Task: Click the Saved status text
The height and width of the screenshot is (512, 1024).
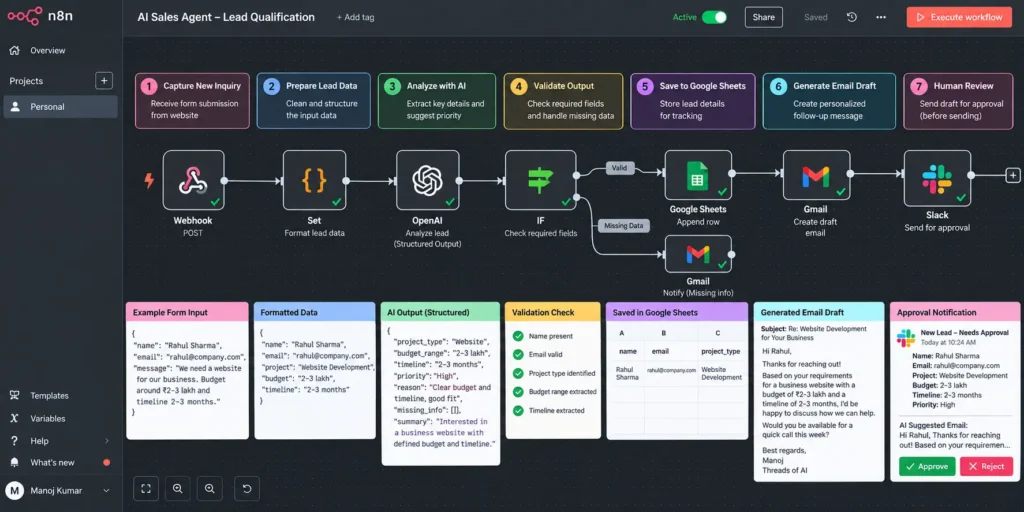Action: (816, 18)
